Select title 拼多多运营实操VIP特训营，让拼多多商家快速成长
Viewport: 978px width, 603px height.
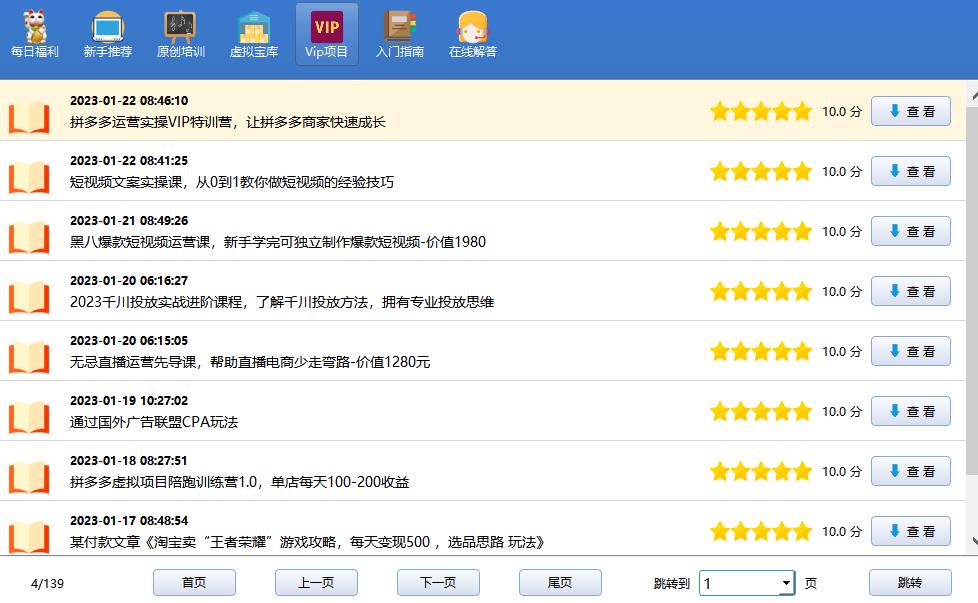pyautogui.click(x=228, y=122)
